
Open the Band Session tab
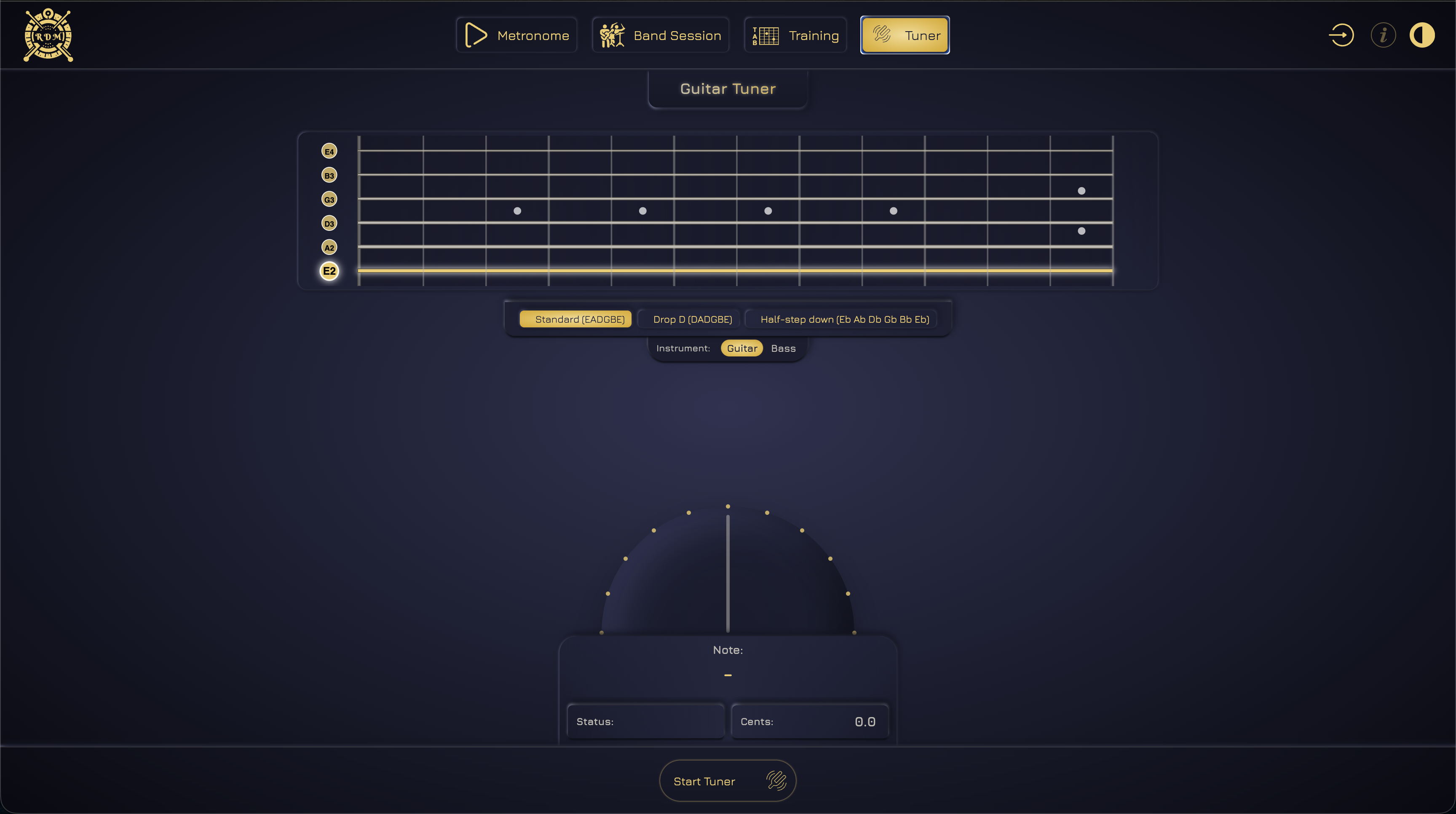pos(660,35)
